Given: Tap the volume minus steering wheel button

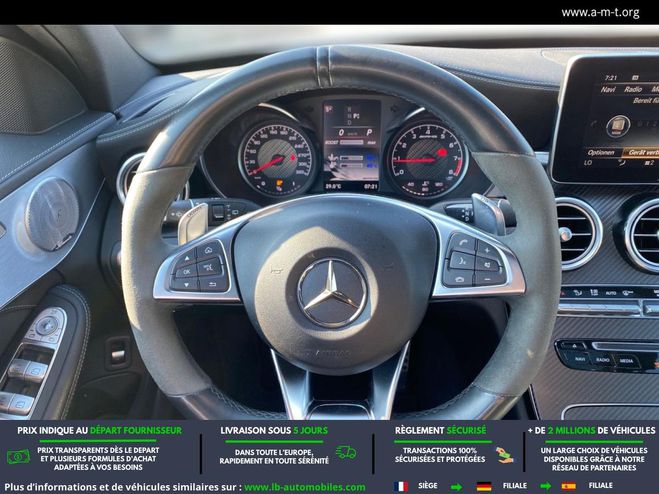Looking at the screenshot, I should tap(489, 279).
